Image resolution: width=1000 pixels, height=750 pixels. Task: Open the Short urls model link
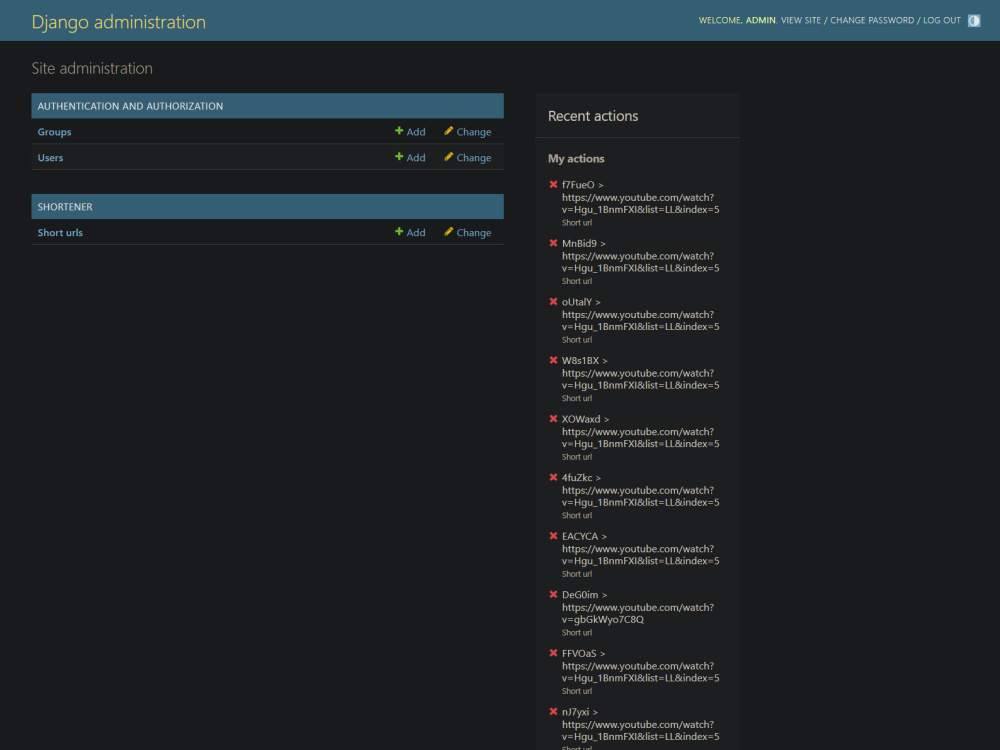60,233
